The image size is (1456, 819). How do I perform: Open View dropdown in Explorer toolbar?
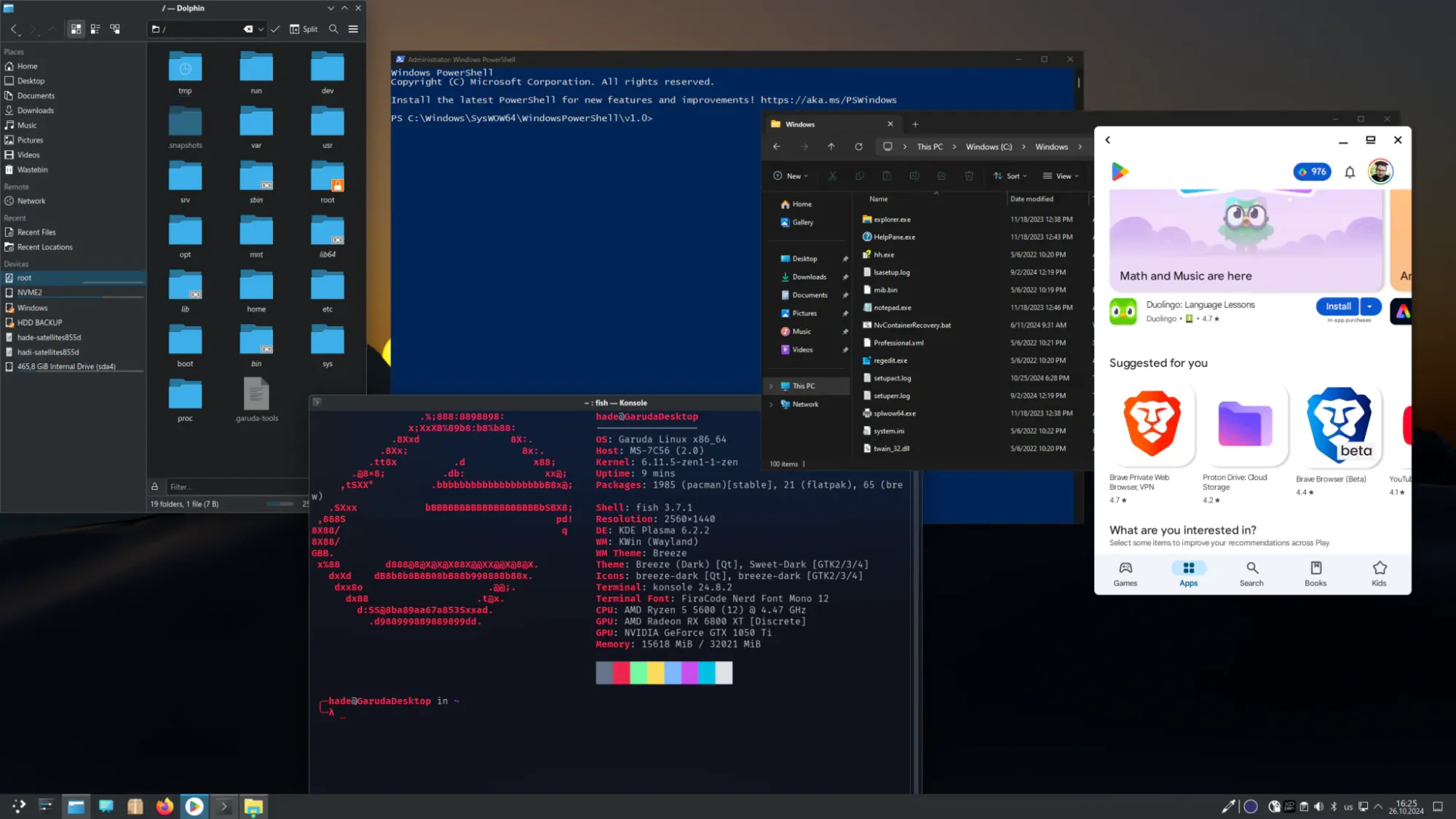(1061, 176)
